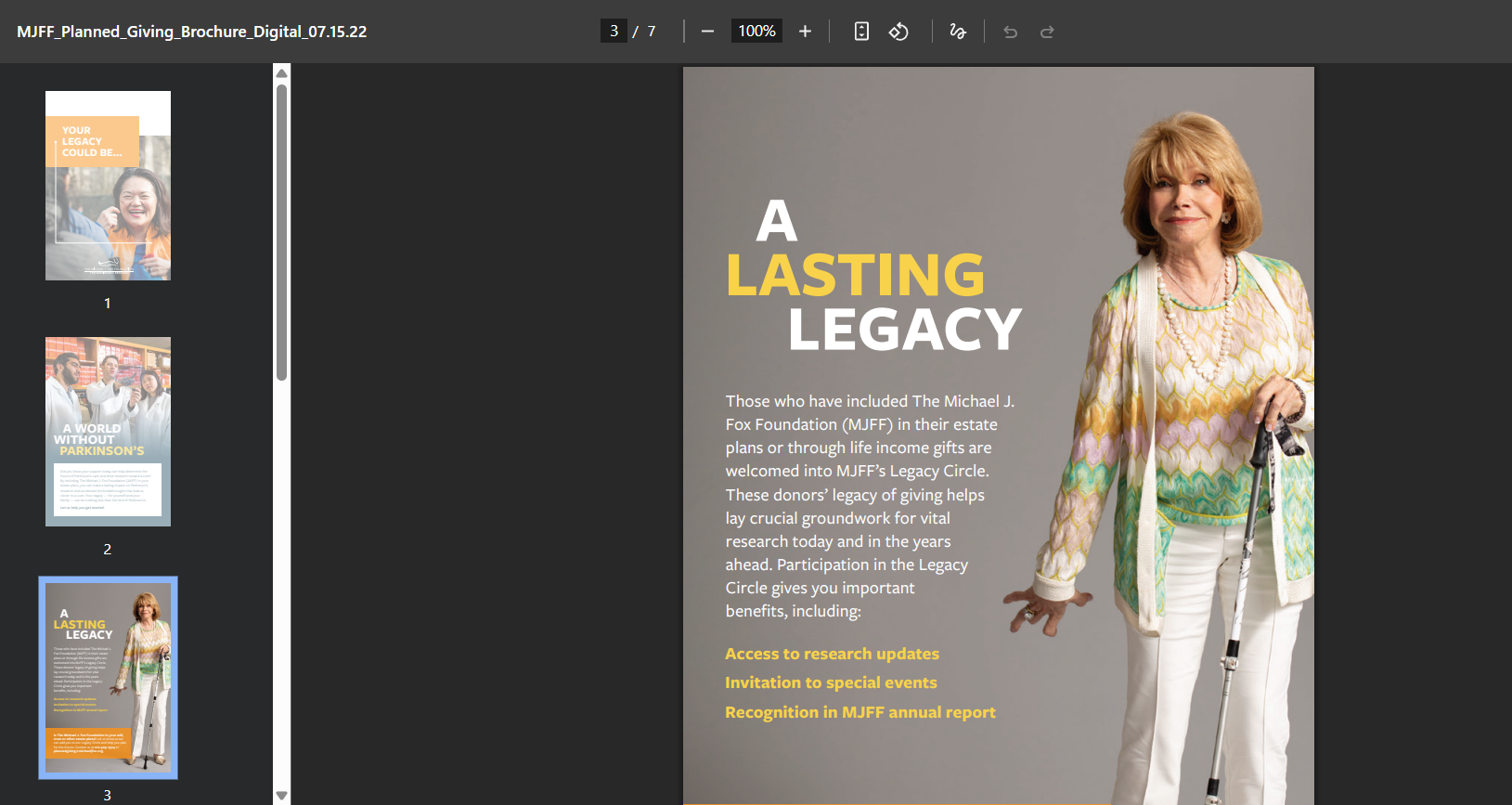This screenshot has height=805, width=1512.
Task: Click thumbnail label number 1
Action: [x=108, y=304]
